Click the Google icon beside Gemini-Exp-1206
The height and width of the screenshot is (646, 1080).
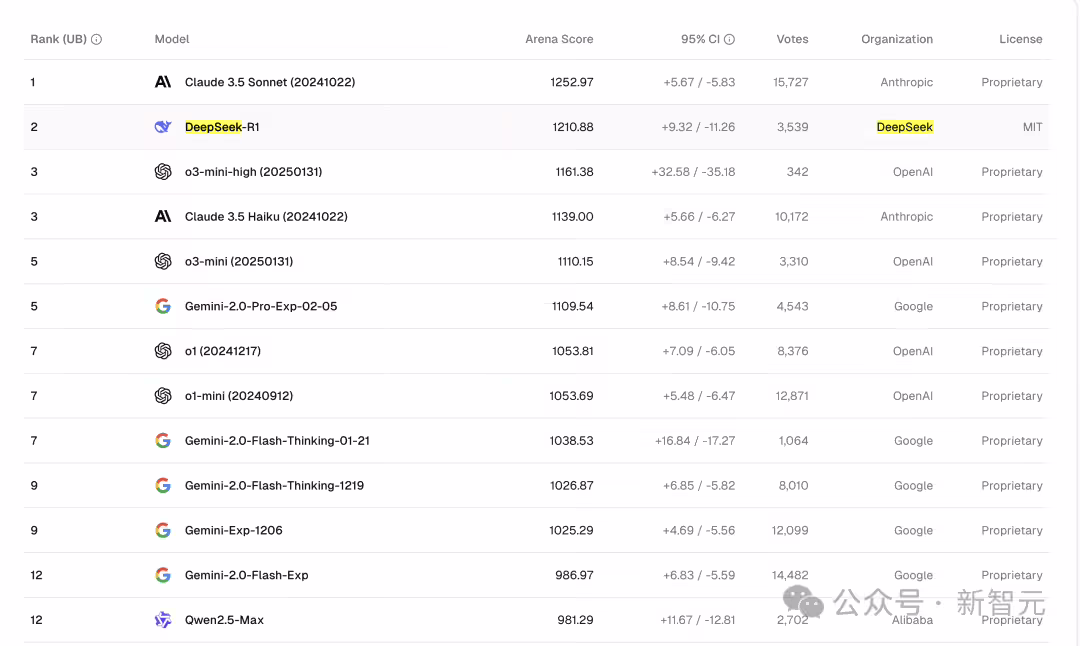click(x=163, y=530)
